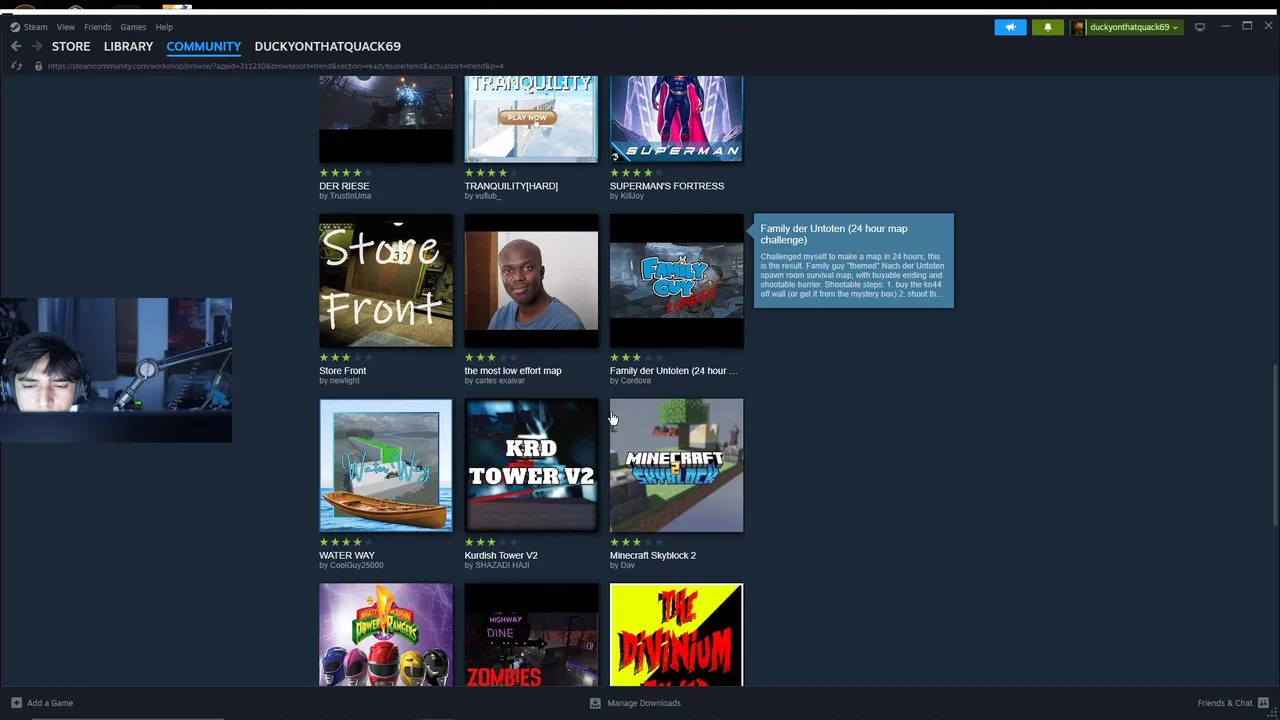This screenshot has width=1280, height=720.
Task: Open The Divinium map thumbnail
Action: click(677, 635)
